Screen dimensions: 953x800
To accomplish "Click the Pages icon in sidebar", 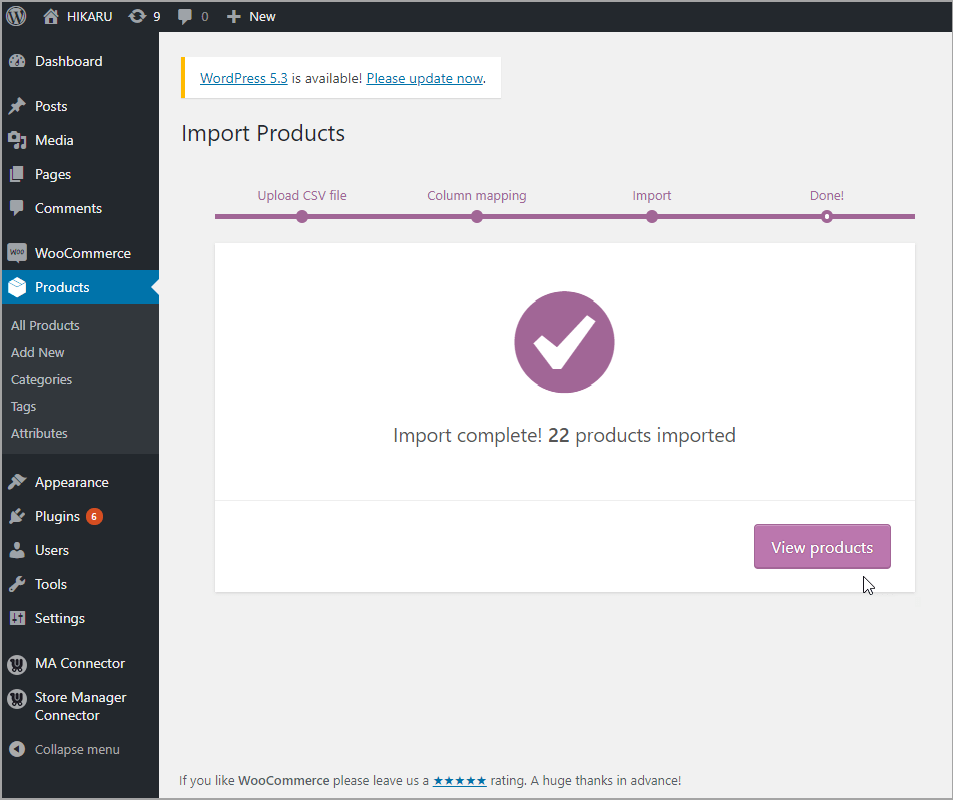I will (17, 174).
